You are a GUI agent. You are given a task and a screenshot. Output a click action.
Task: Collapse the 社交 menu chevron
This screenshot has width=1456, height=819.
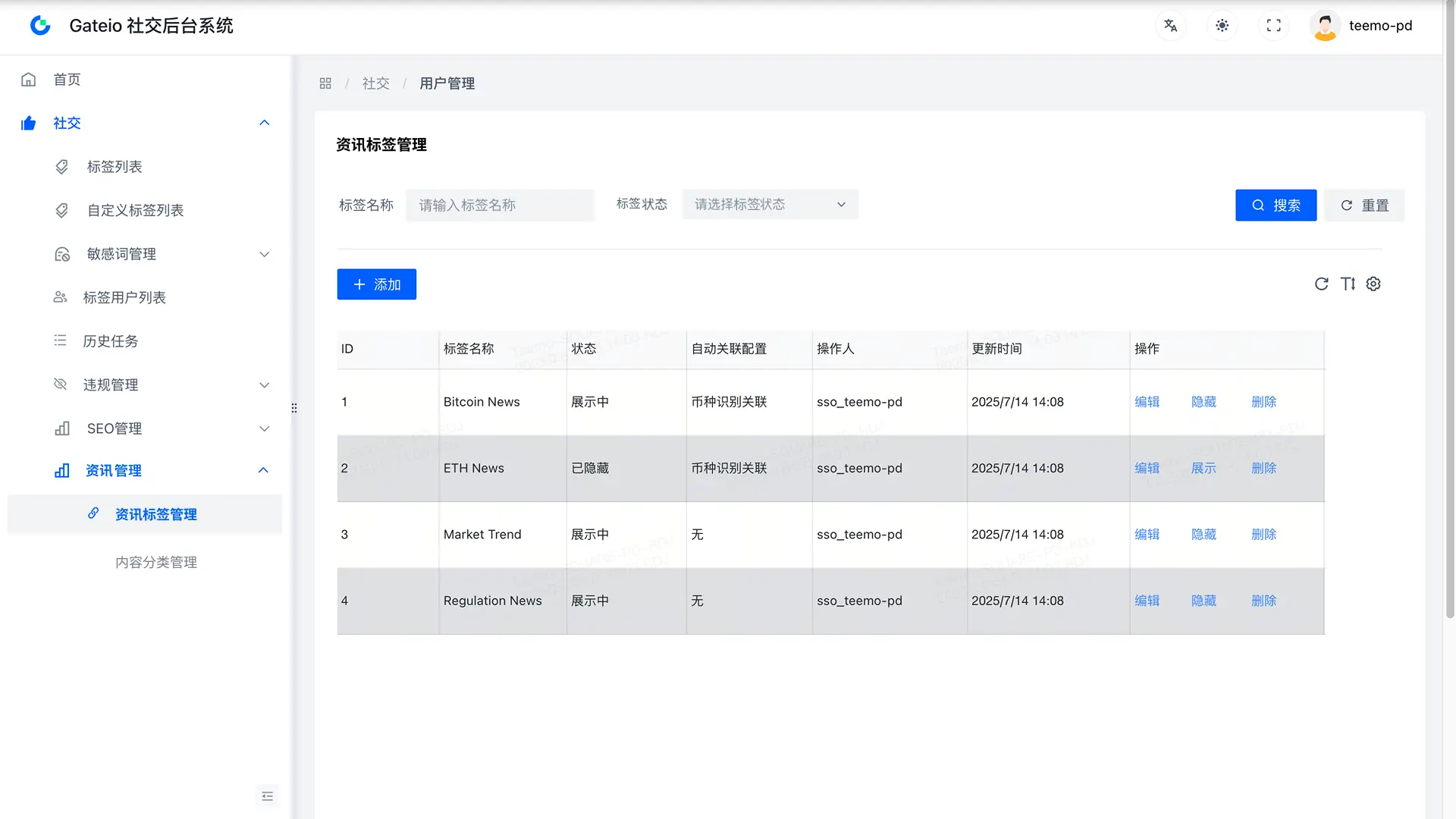[x=264, y=123]
